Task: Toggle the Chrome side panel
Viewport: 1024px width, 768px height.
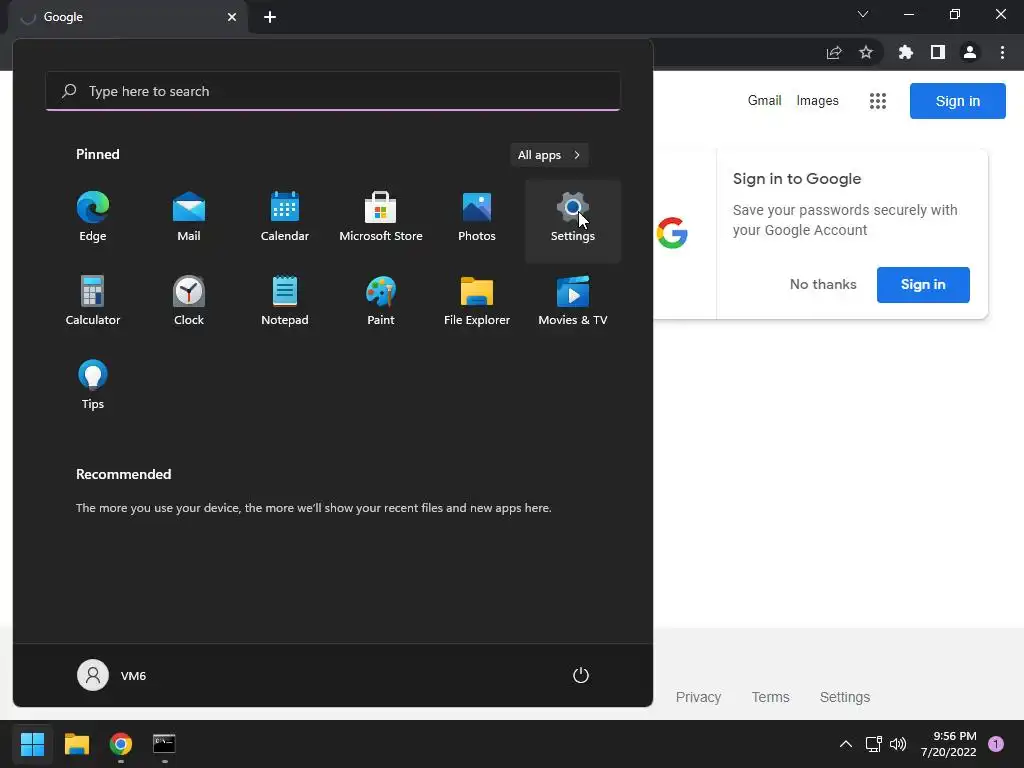Action: tap(938, 52)
